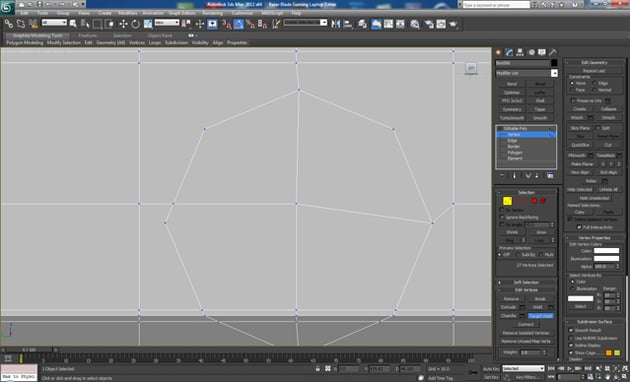The height and width of the screenshot is (382, 630).
Task: Click Configure Modifier Sets icon below stack
Action: [x=550, y=176]
